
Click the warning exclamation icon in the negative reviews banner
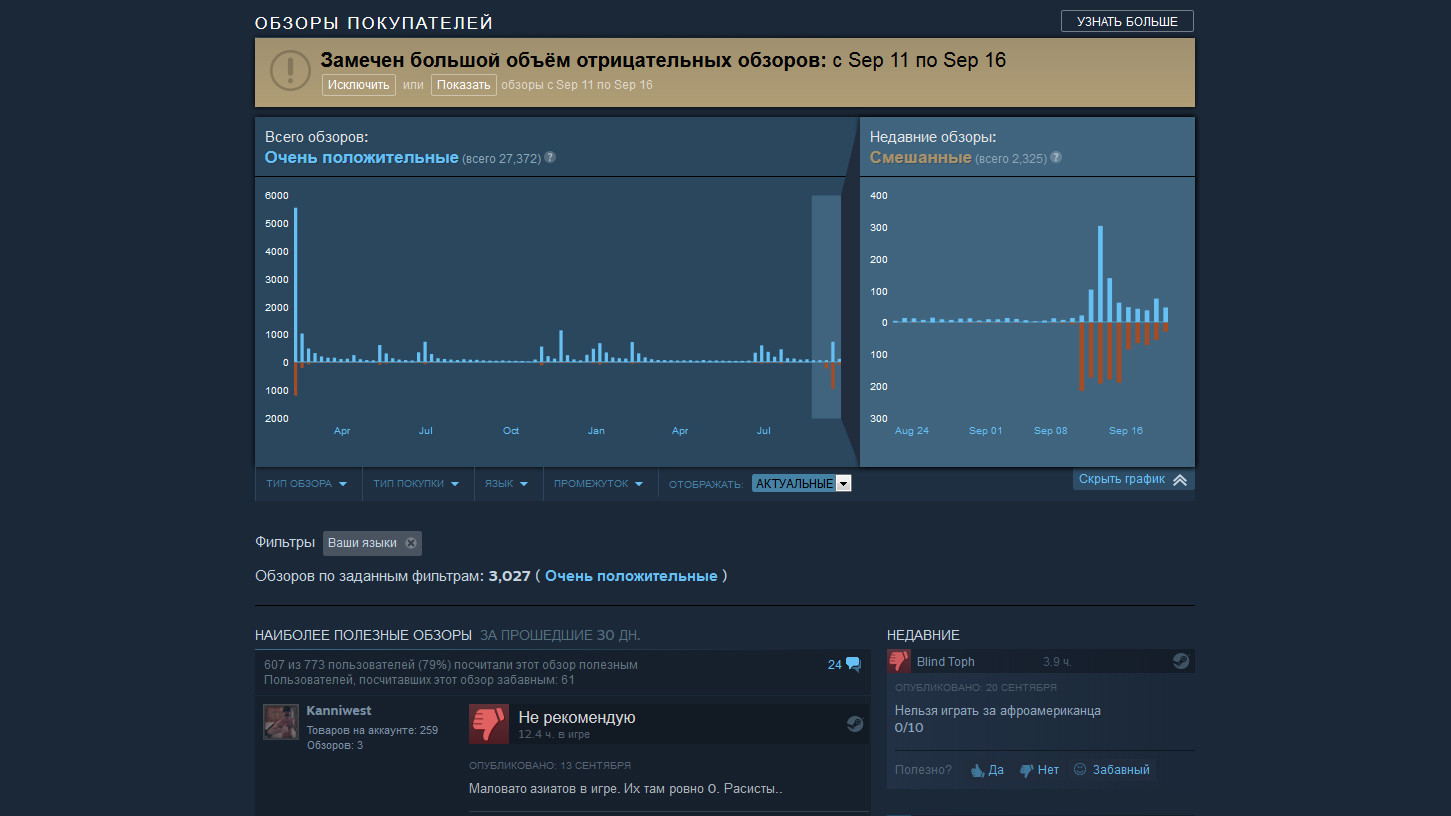(x=290, y=70)
